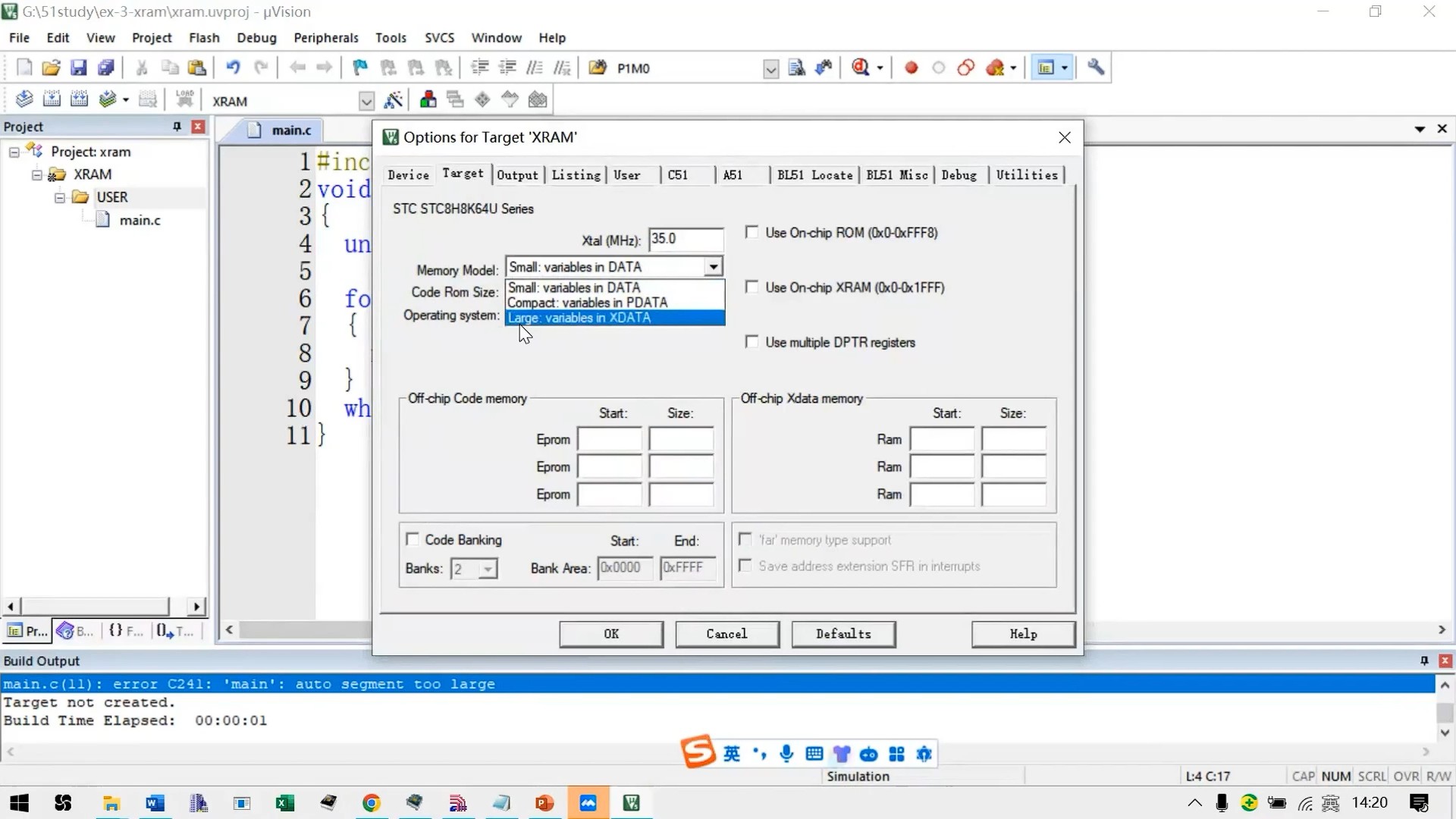
Task: Click the Redo arrow icon
Action: click(261, 68)
